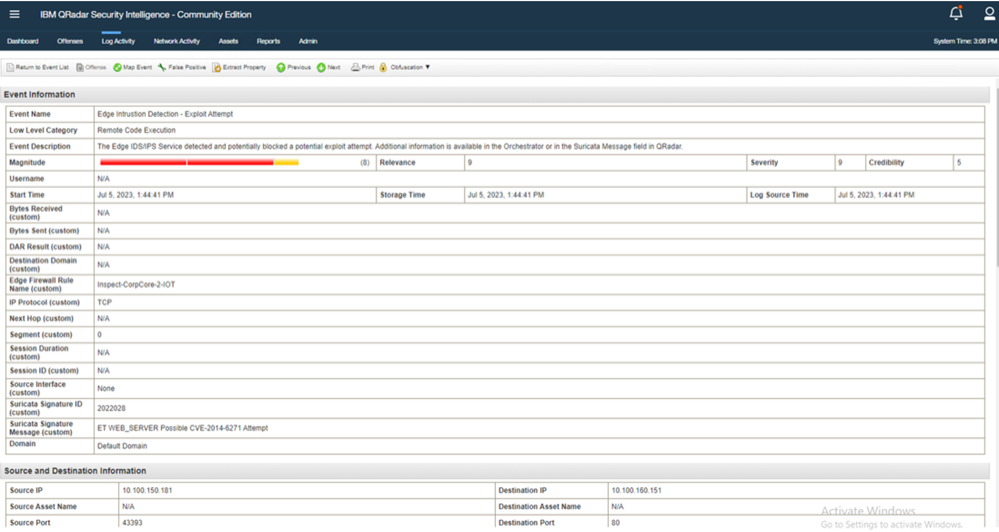Viewport: 999px width, 532px height.
Task: Switch to the Assets tab
Action: (228, 41)
